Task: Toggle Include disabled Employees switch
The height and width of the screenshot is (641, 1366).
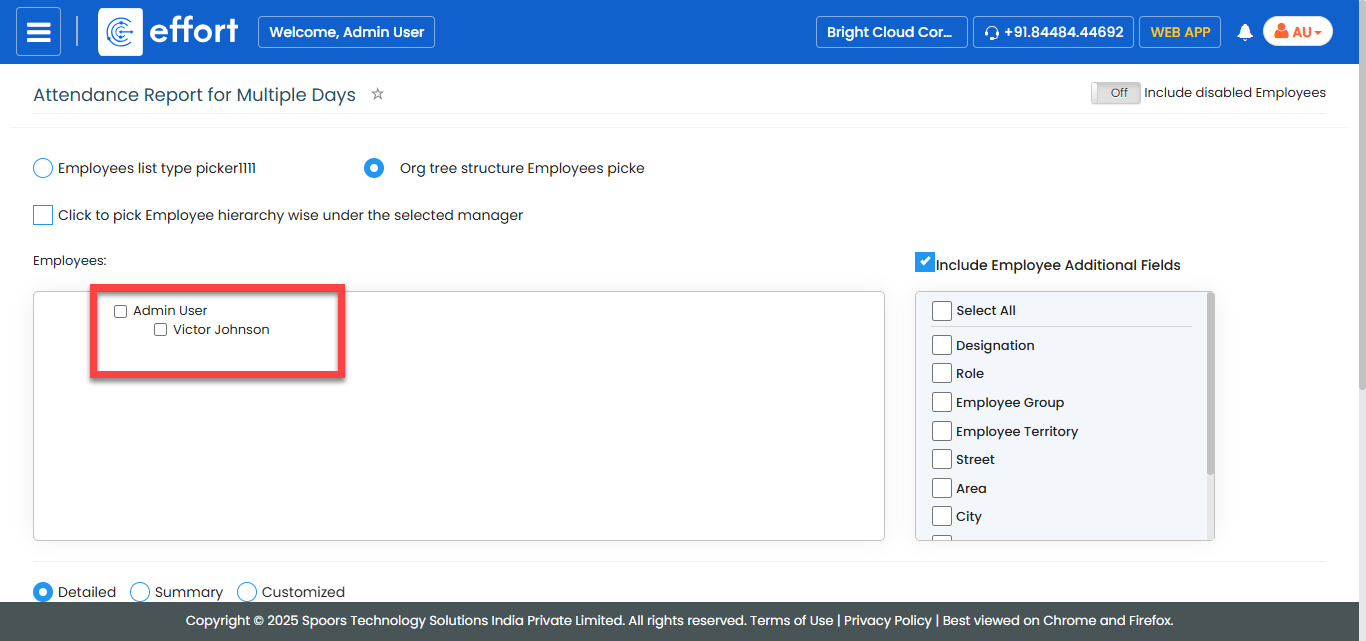Action: pyautogui.click(x=1115, y=93)
